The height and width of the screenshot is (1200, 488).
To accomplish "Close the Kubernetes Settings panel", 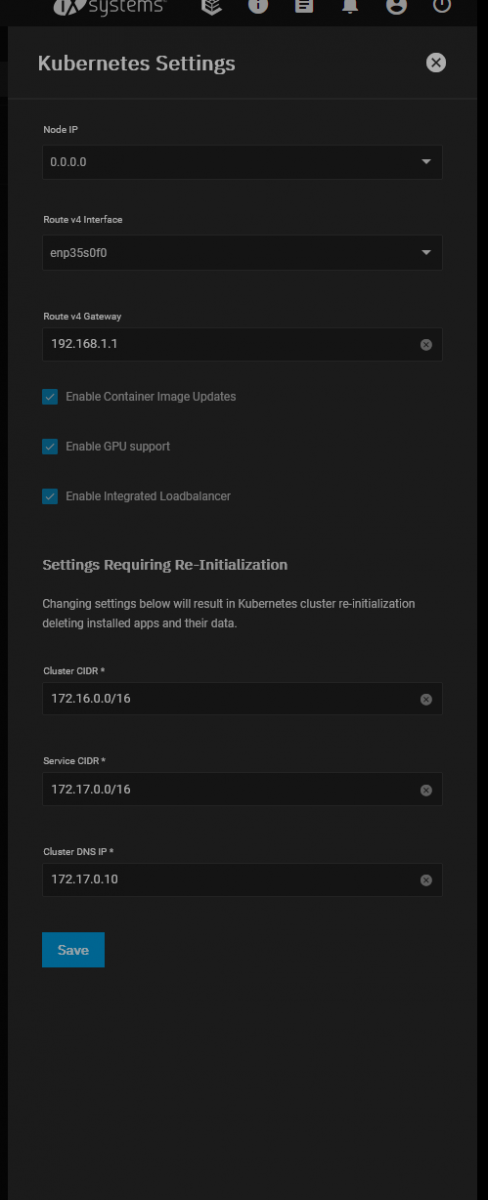I will [x=436, y=63].
